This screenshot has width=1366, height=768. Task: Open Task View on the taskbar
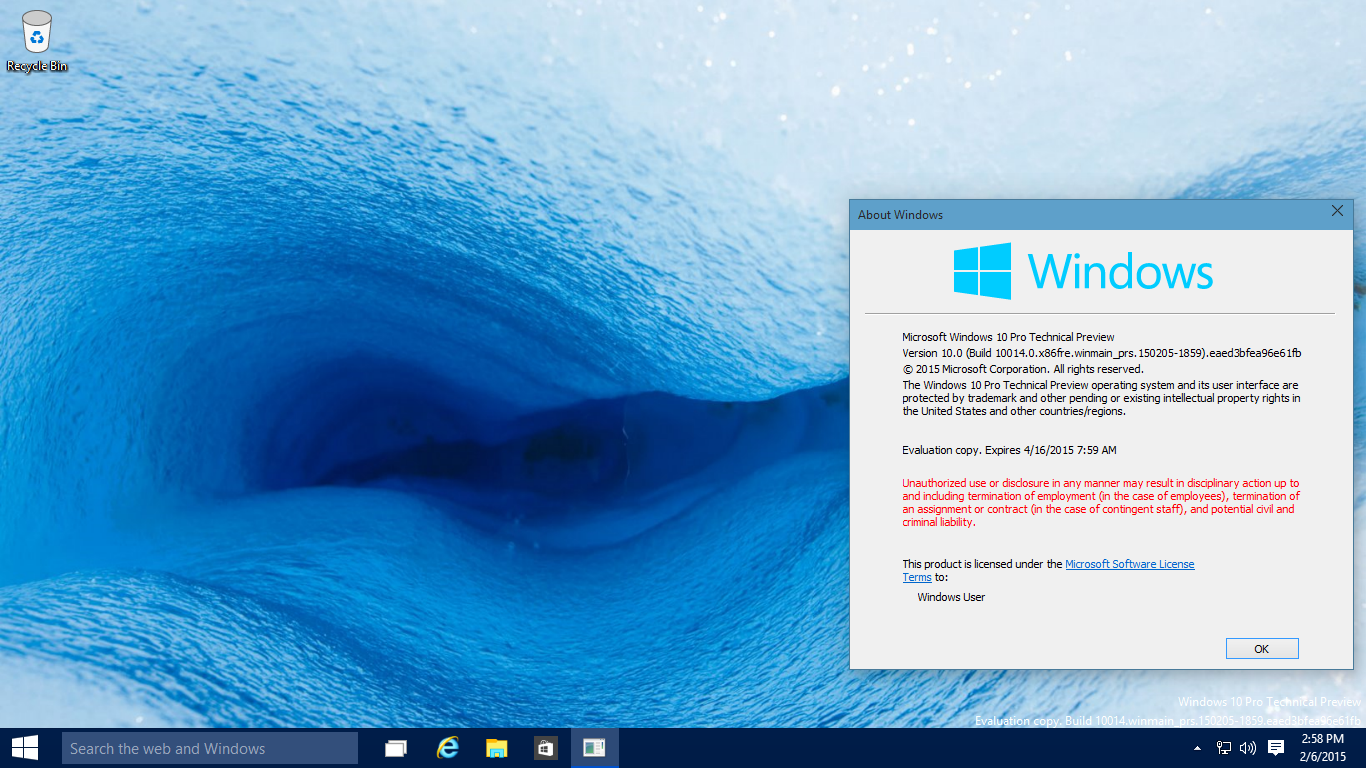click(395, 747)
